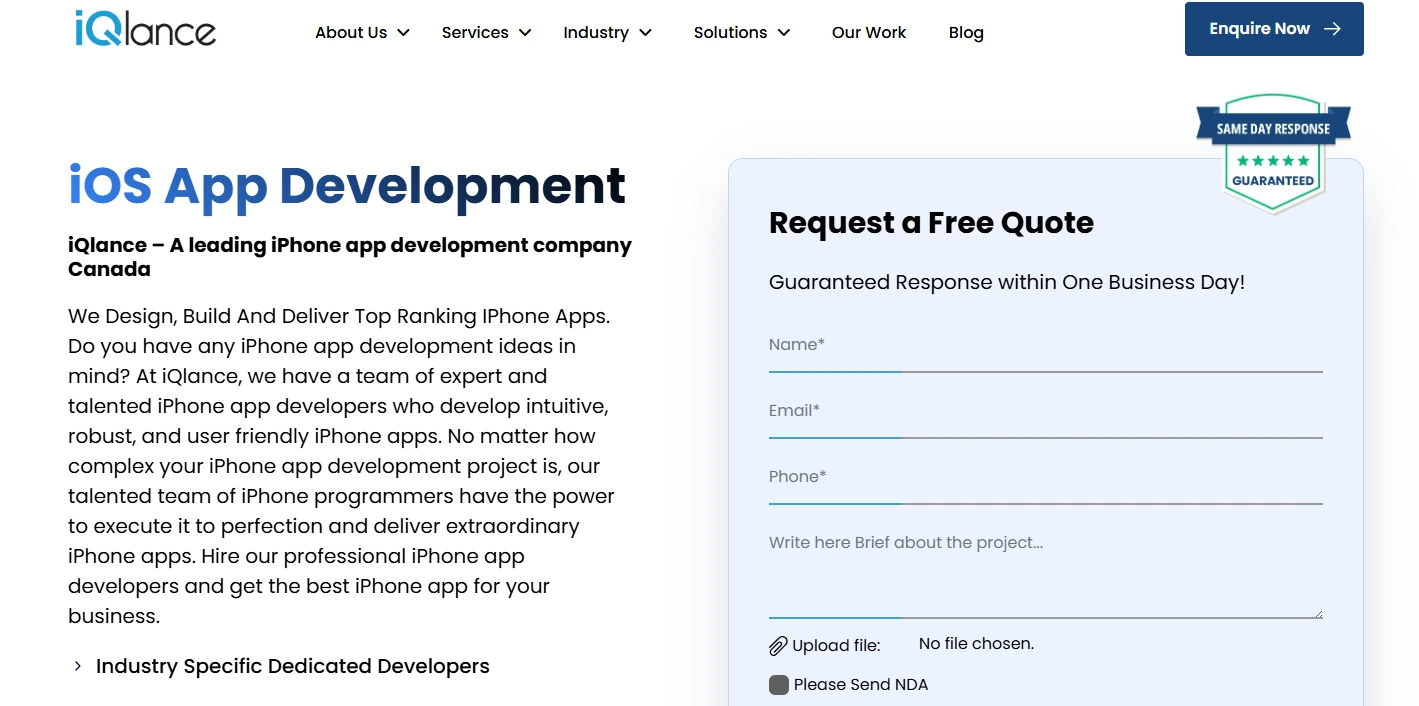The height and width of the screenshot is (706, 1419).
Task: Expand the Services dropdown menu
Action: pyautogui.click(x=486, y=32)
